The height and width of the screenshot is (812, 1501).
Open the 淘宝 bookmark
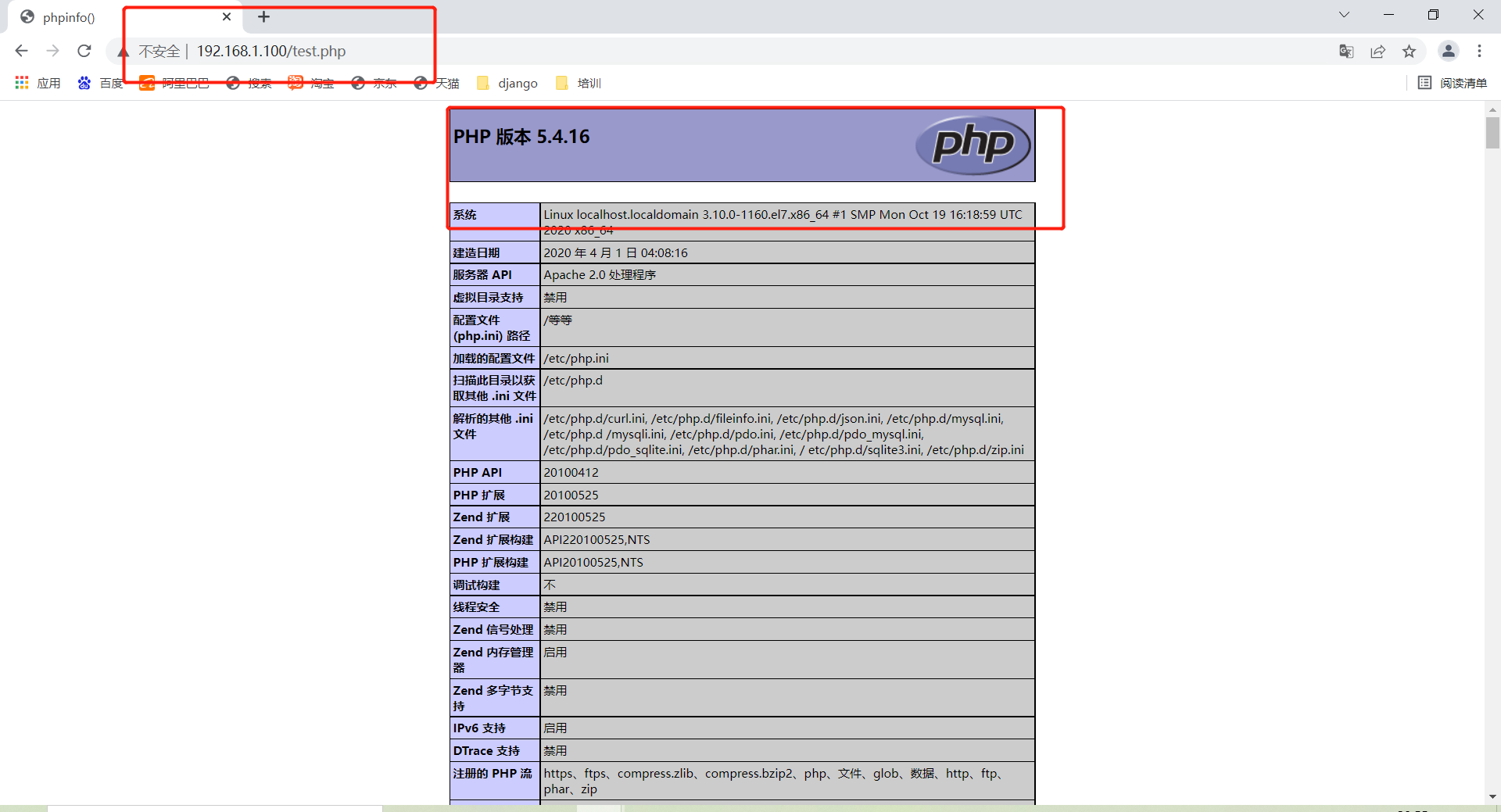(x=311, y=83)
